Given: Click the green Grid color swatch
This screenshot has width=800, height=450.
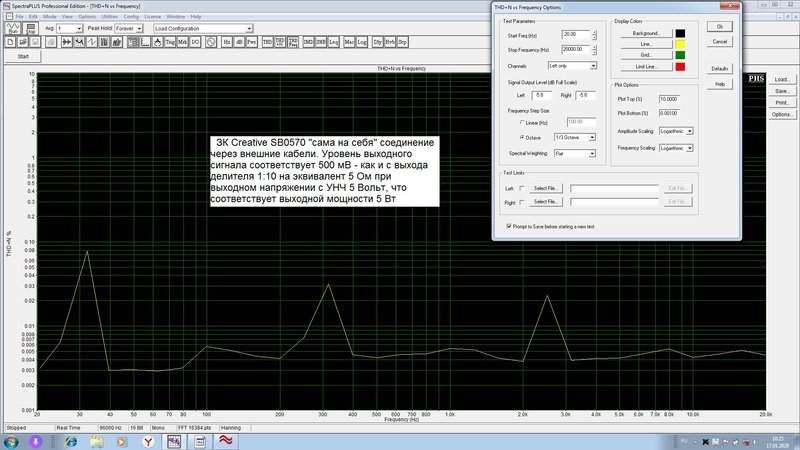Looking at the screenshot, I should click(680, 55).
